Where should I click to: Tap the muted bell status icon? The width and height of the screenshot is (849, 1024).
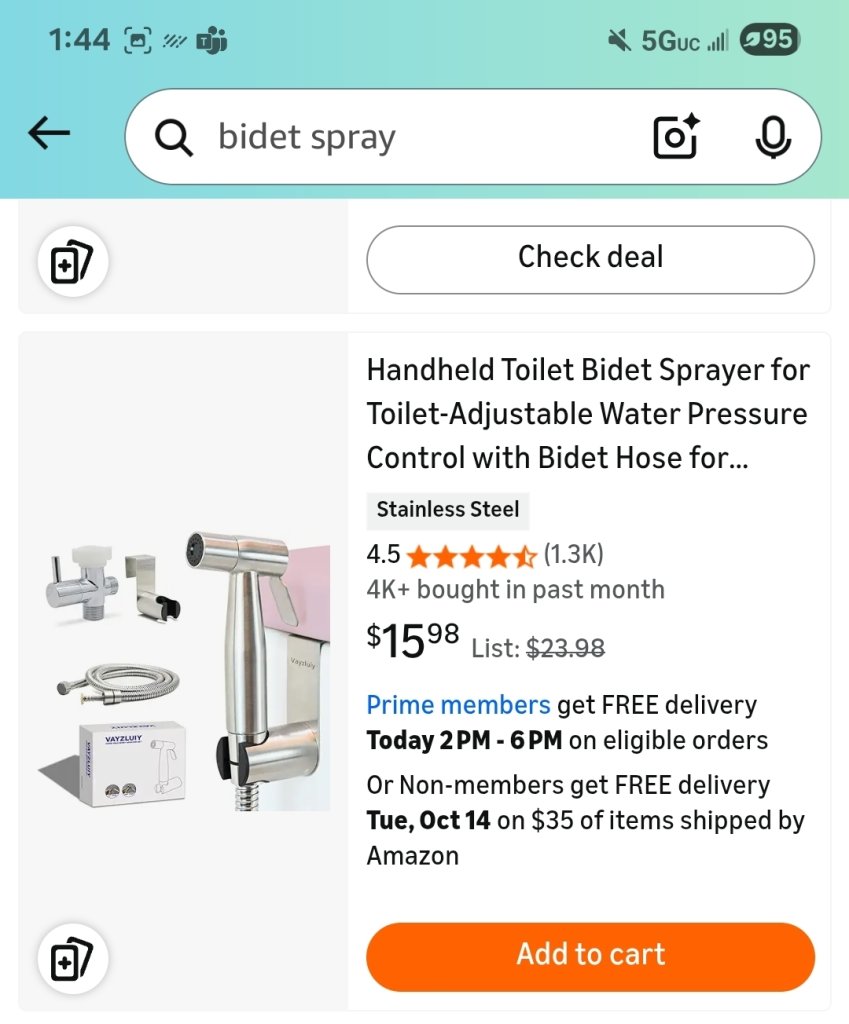coord(619,41)
